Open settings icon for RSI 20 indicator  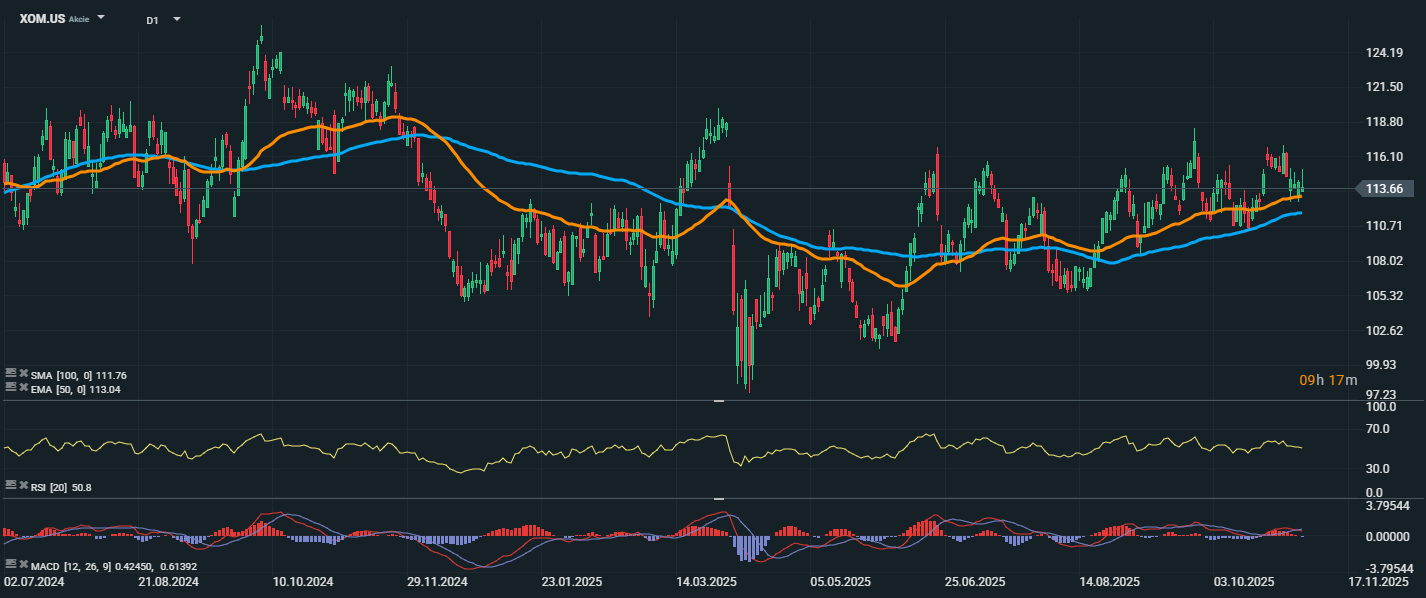[10, 484]
